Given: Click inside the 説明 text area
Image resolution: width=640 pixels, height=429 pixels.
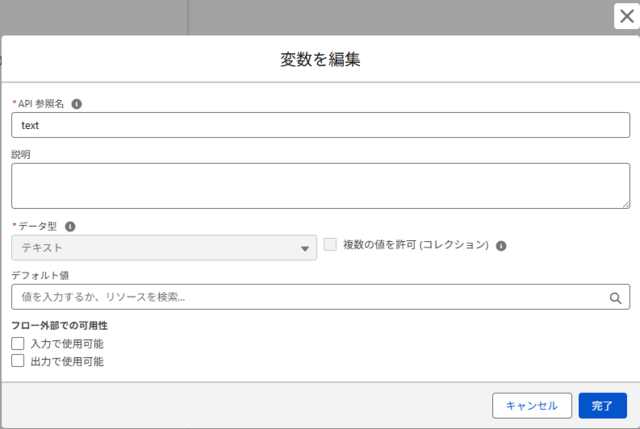Looking at the screenshot, I should click(x=320, y=186).
